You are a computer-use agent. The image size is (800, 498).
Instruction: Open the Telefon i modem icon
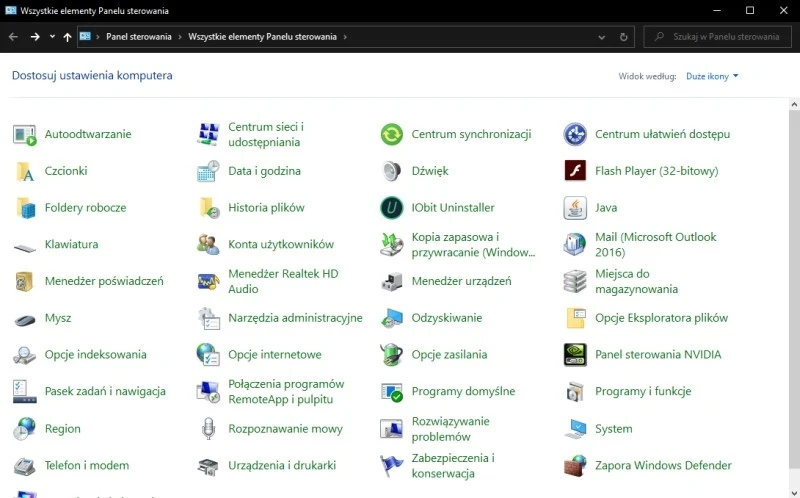coord(24,466)
